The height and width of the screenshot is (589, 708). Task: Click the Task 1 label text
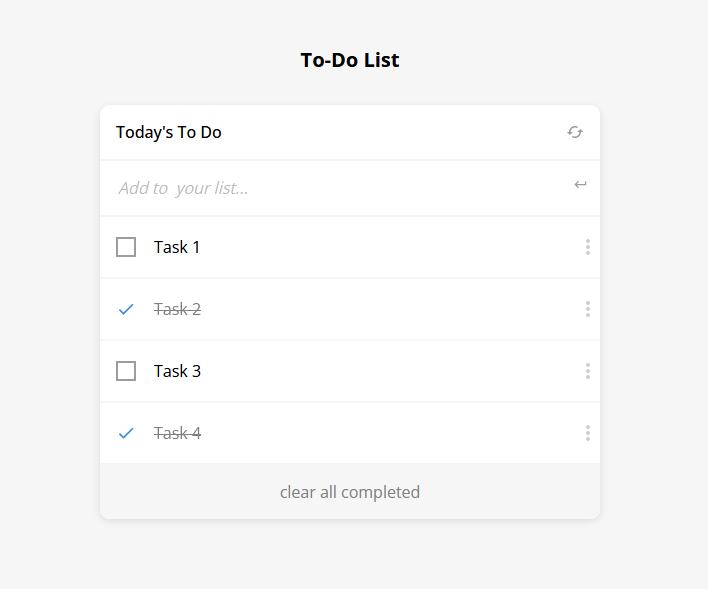[177, 247]
